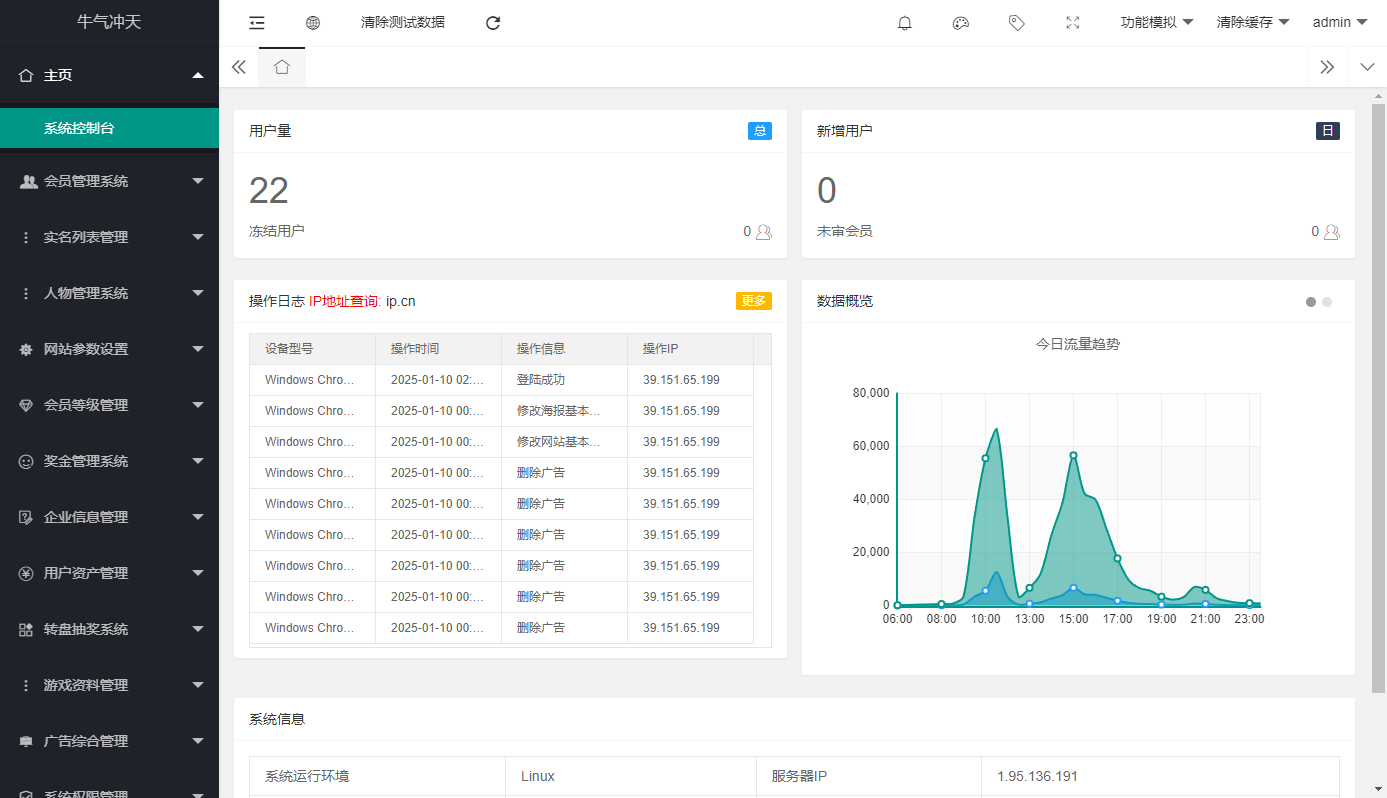Viewport: 1387px width, 798px height.
Task: Click the tag note icon
Action: click(x=1017, y=23)
